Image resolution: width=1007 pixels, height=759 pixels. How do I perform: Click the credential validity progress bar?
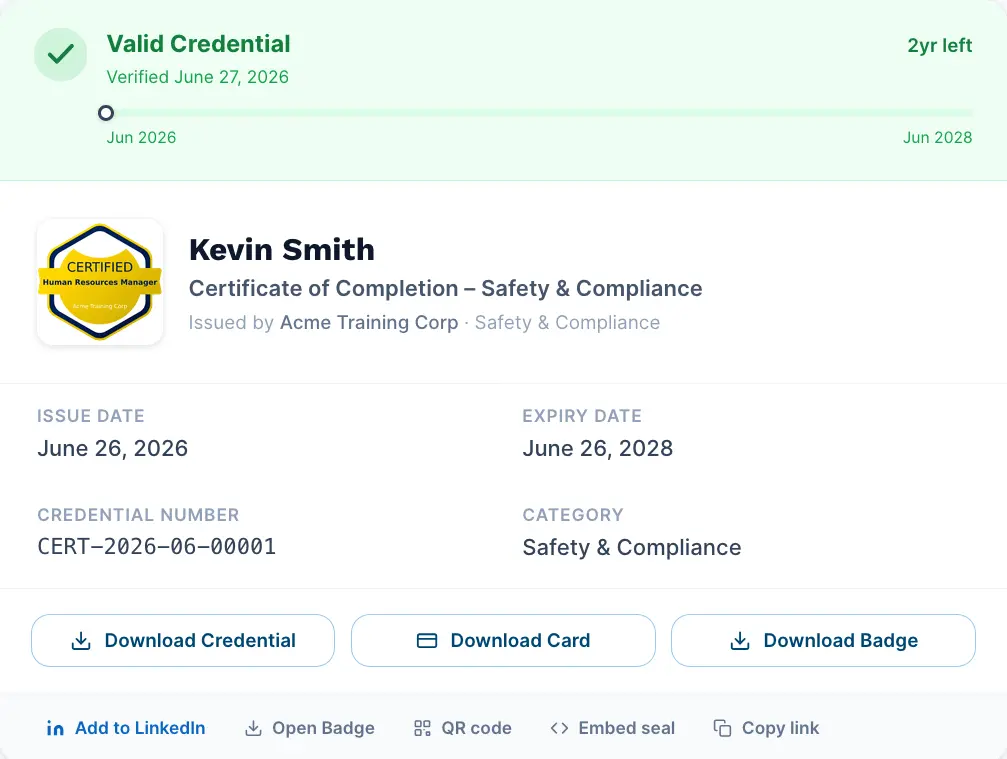click(539, 113)
